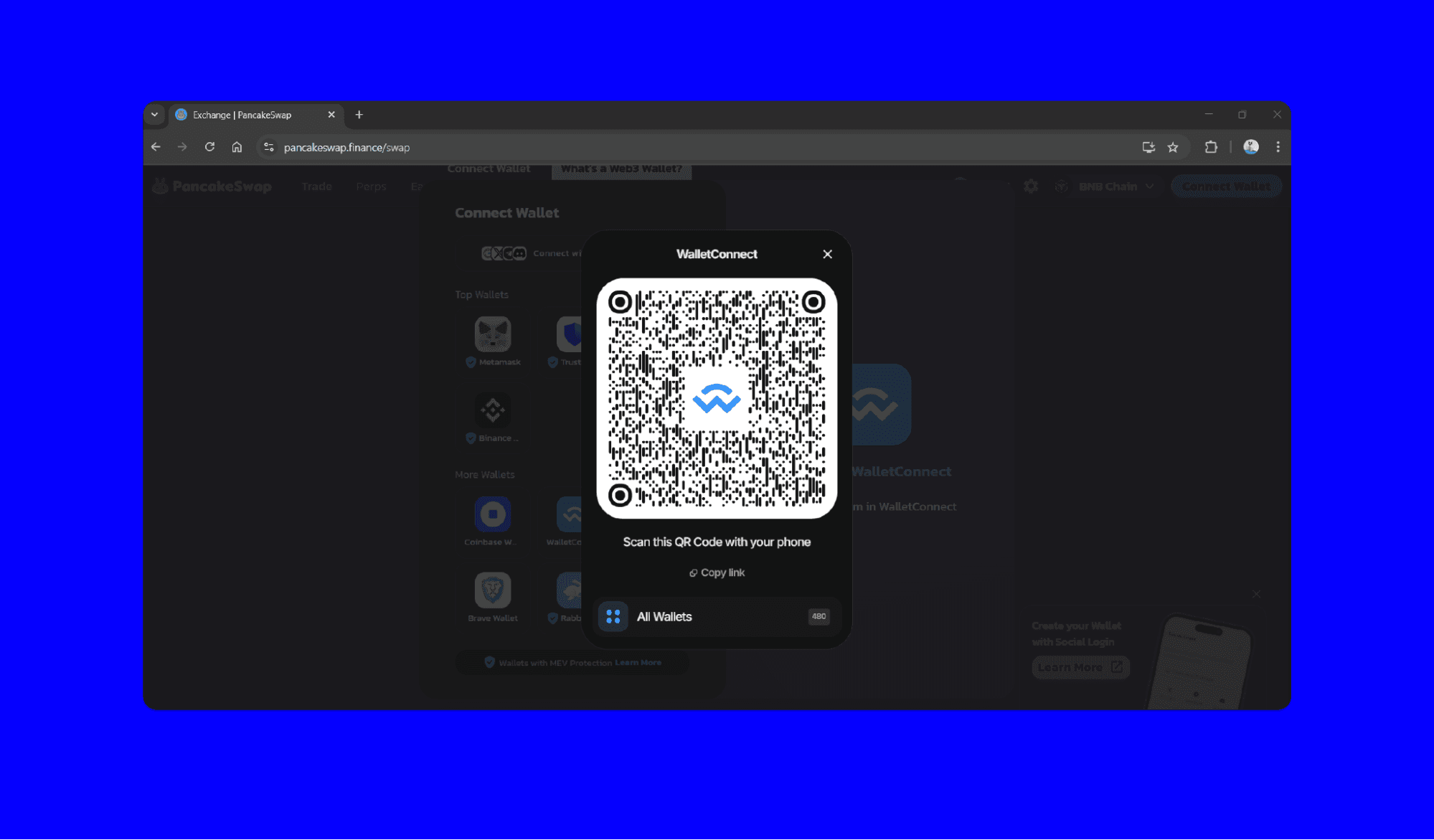Open the Chrome three-dot menu
The width and height of the screenshot is (1434, 840).
tap(1278, 146)
